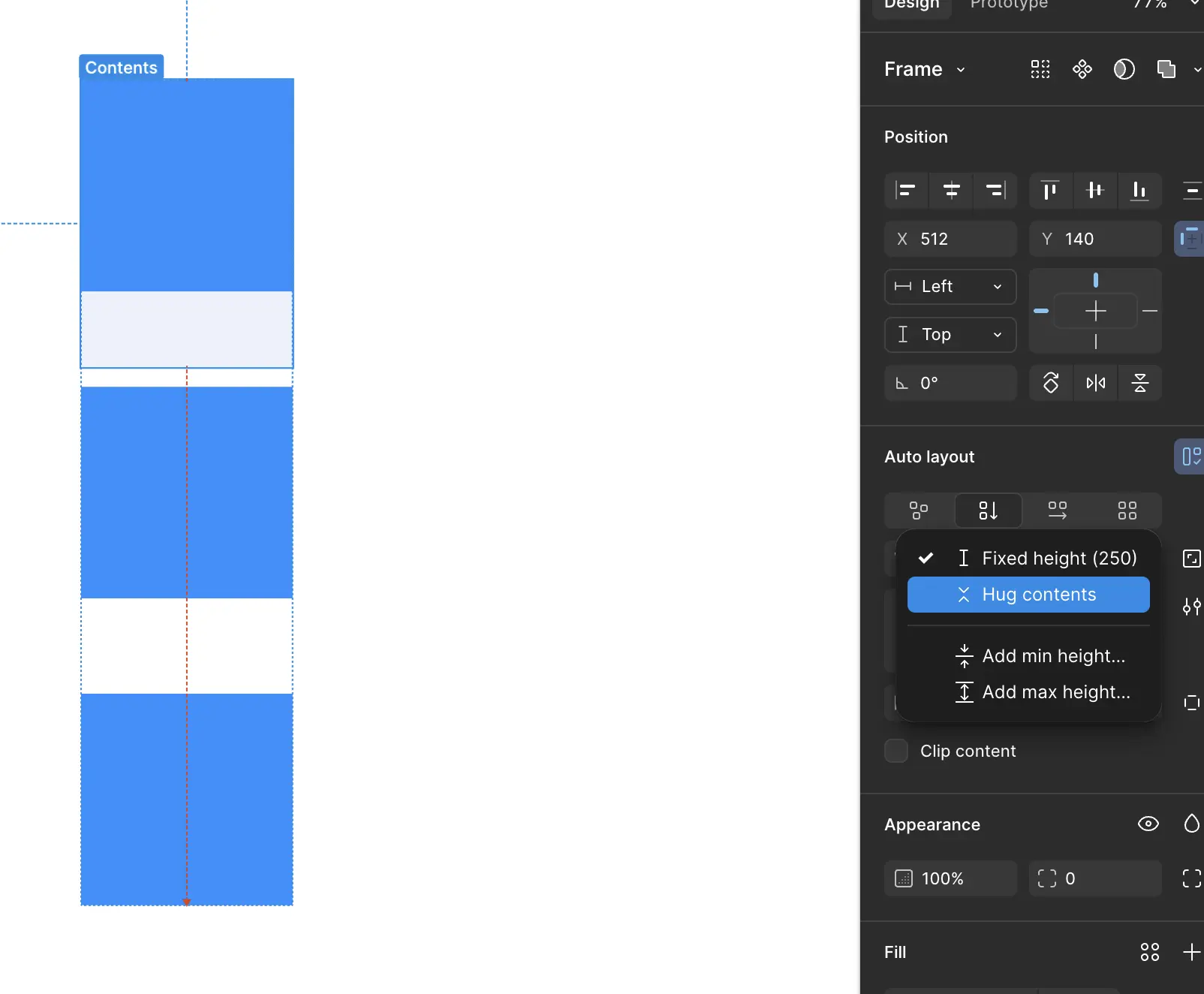
Task: Toggle Appearance visibility eye icon
Action: (x=1148, y=824)
